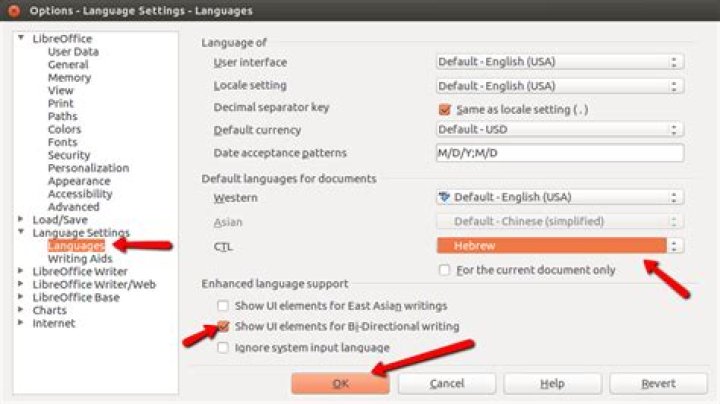Open the Accessibility options page
This screenshot has height=404, width=720.
(80, 194)
